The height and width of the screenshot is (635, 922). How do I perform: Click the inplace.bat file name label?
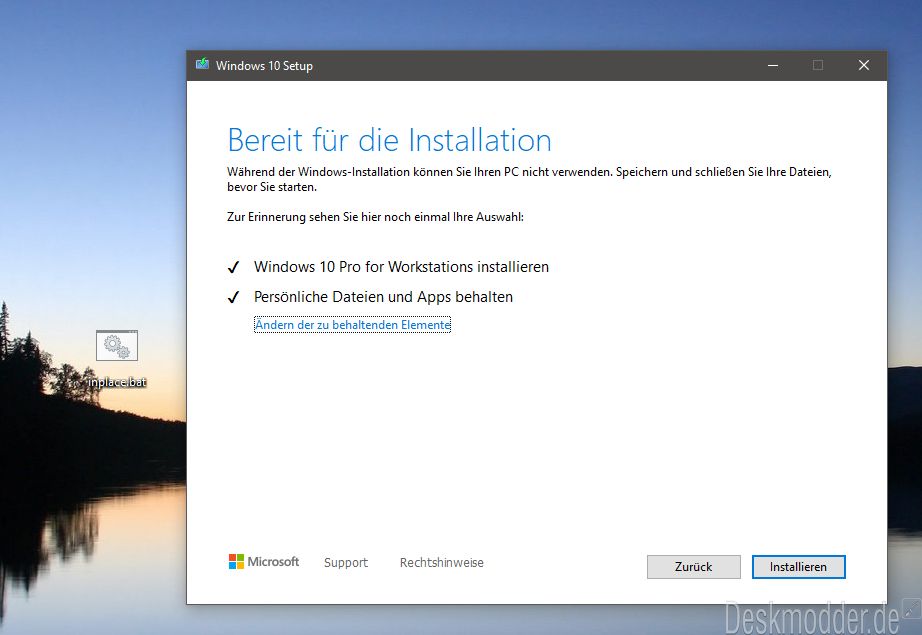point(117,382)
